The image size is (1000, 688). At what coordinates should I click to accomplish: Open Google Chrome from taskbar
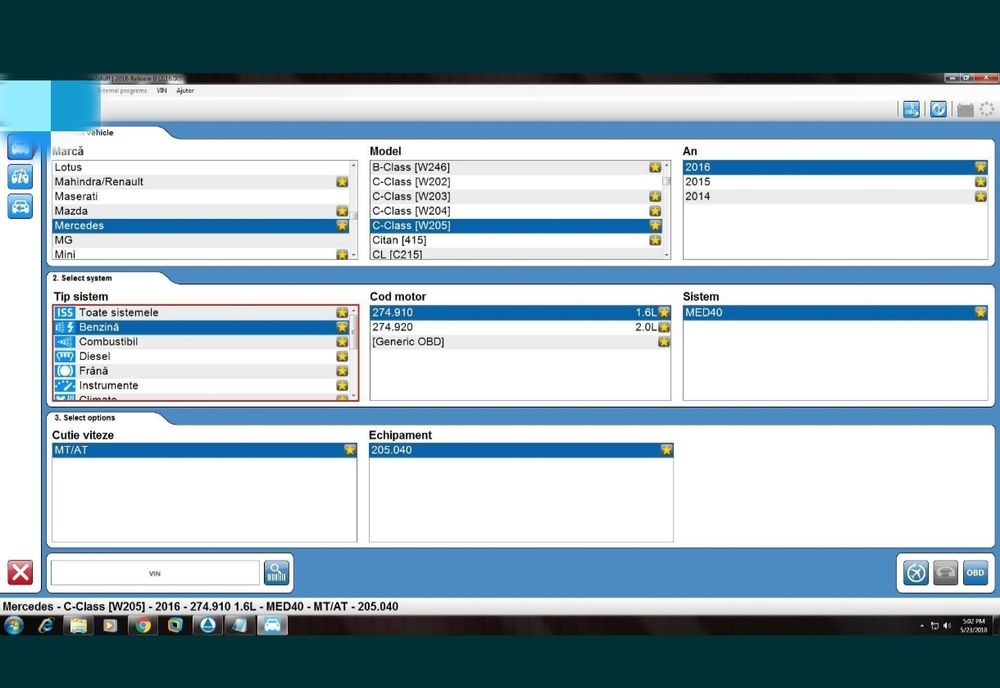point(143,626)
